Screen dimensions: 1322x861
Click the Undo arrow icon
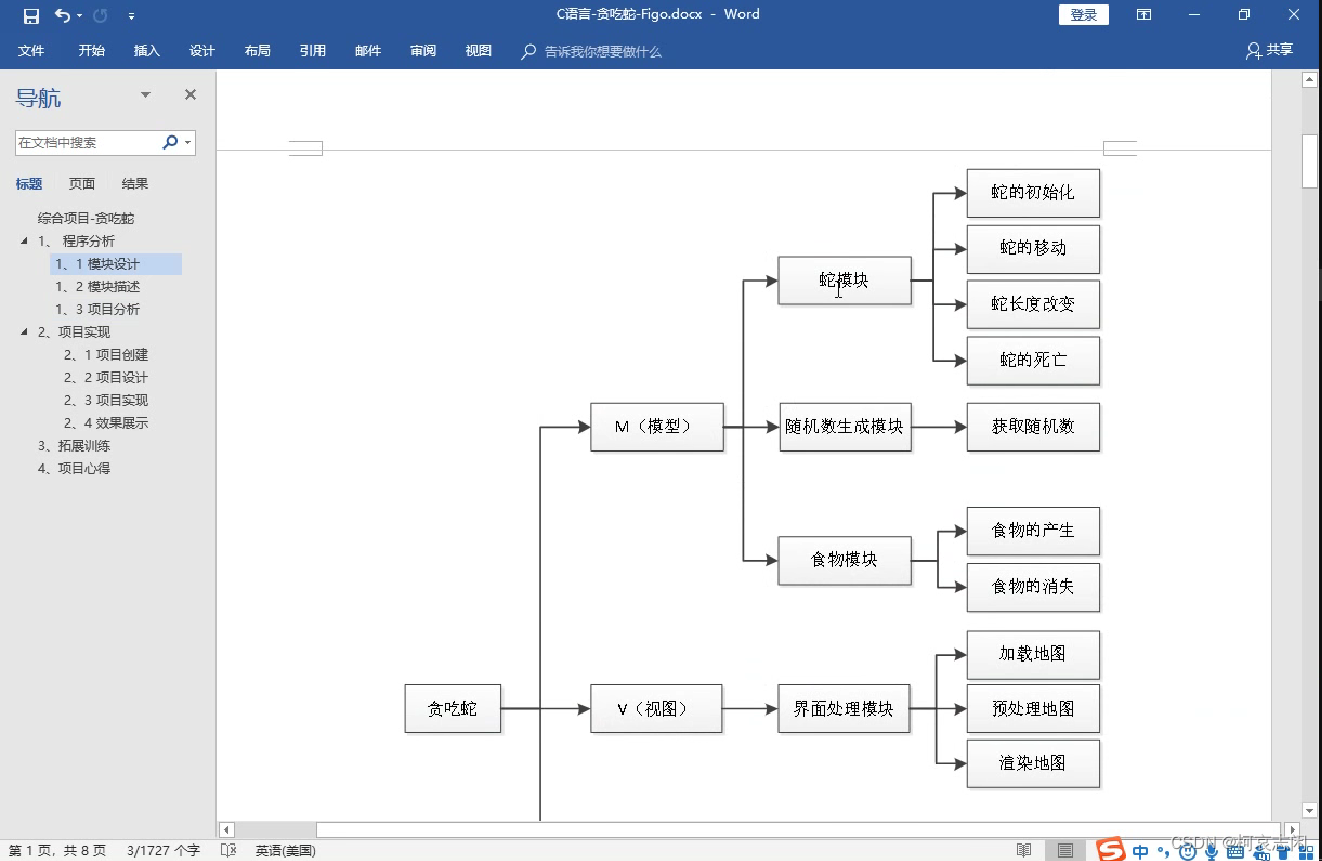coord(62,15)
